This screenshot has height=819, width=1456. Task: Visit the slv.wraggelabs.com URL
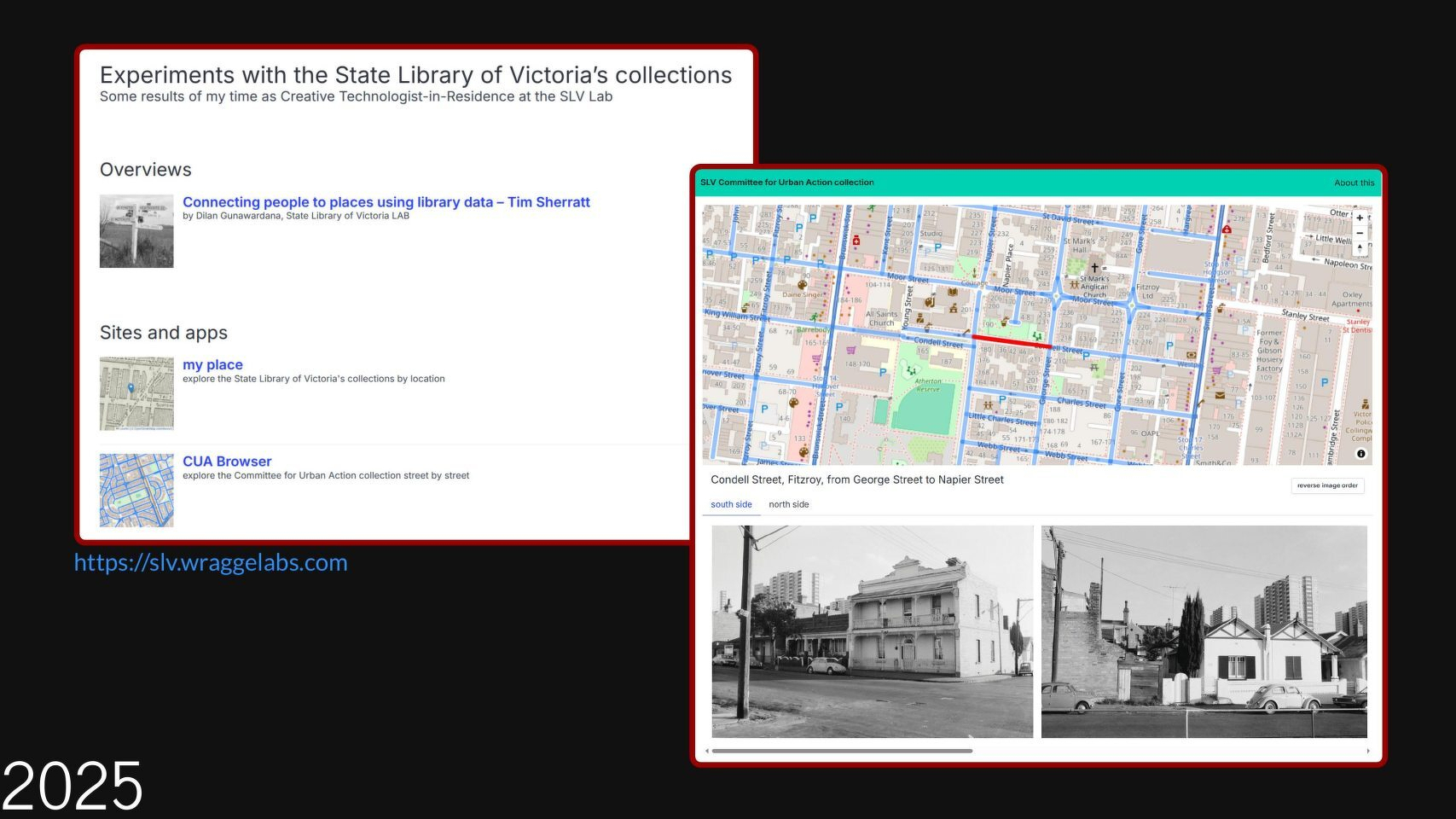(211, 562)
